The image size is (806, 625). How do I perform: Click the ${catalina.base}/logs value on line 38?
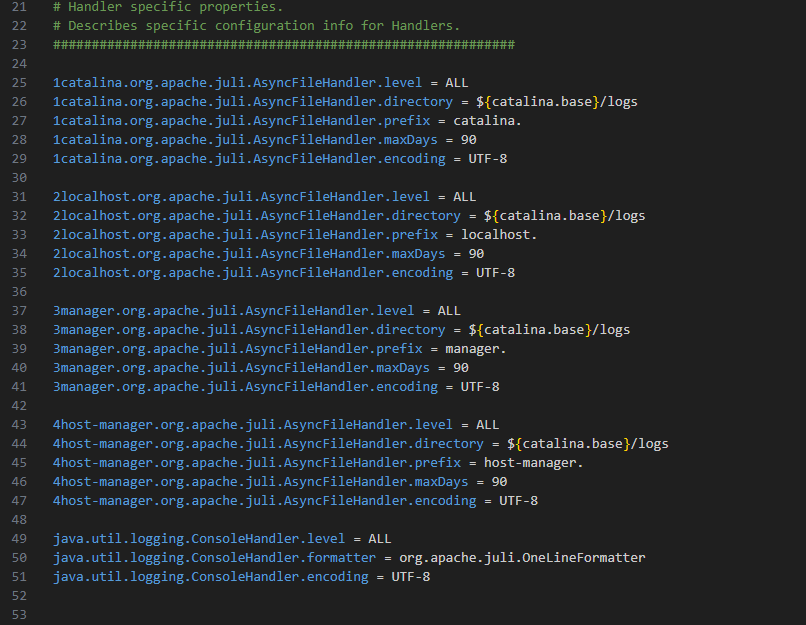pos(549,330)
